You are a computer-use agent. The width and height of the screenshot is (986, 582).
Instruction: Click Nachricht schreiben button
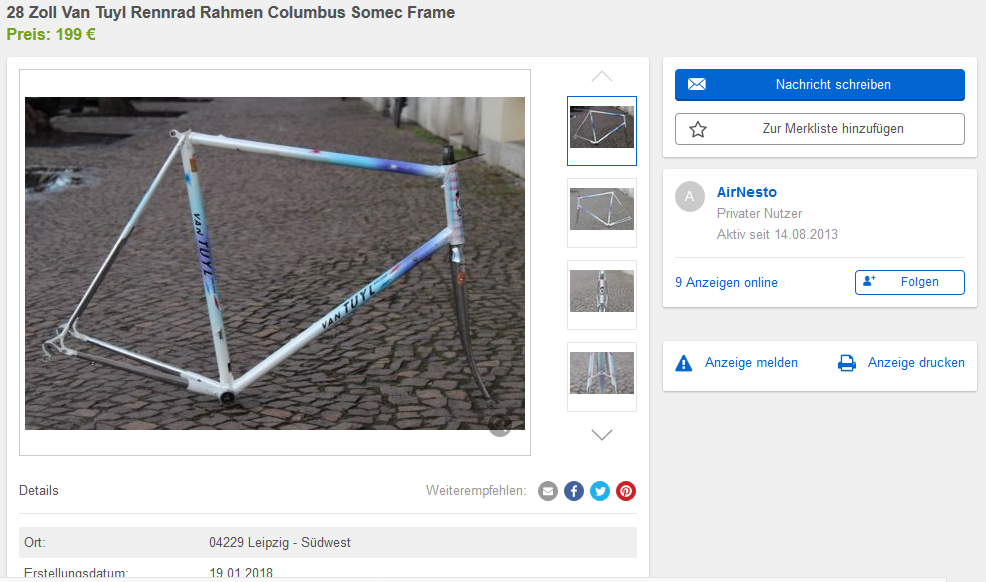(820, 85)
